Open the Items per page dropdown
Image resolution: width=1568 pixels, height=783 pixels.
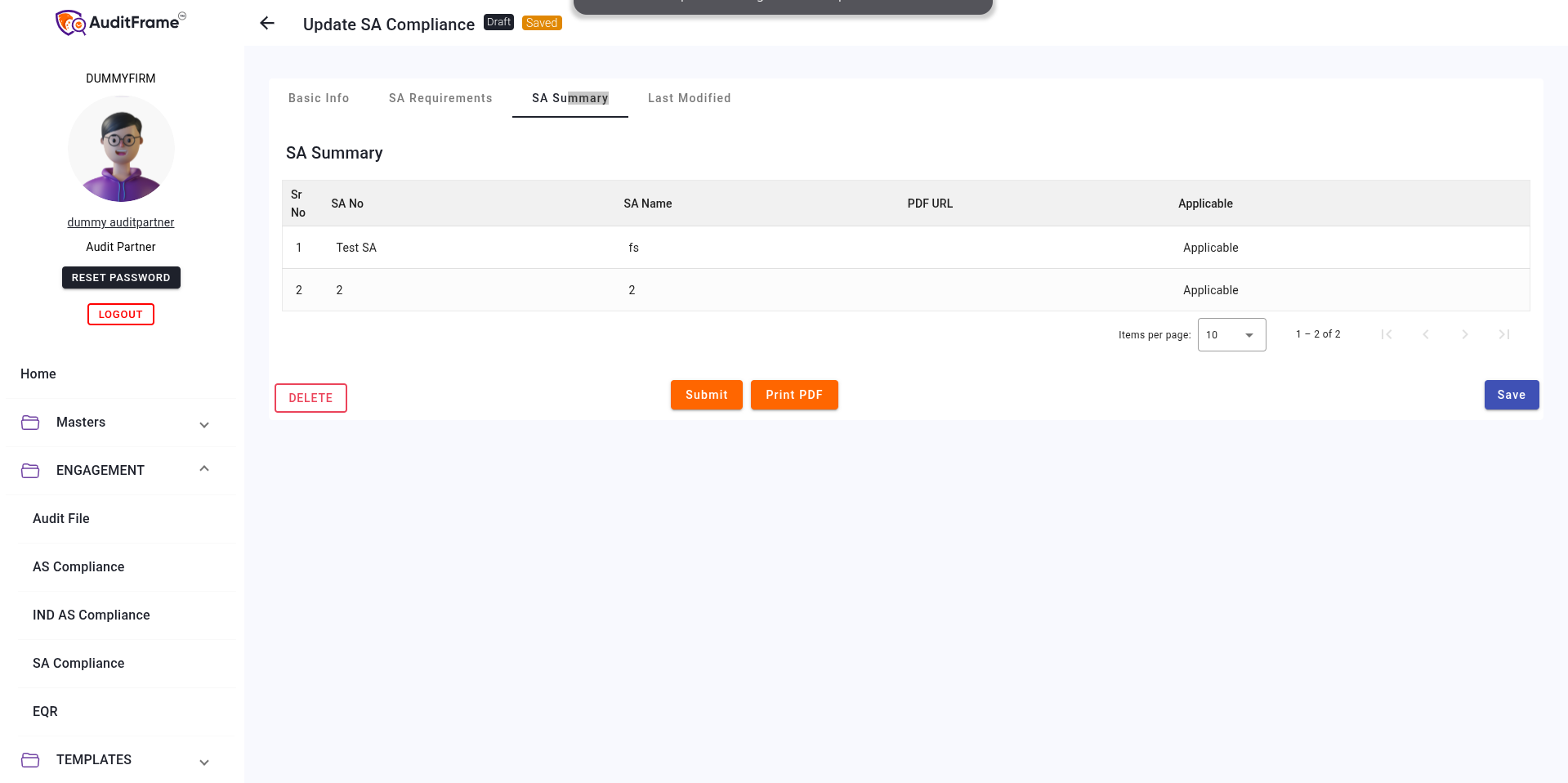[1231, 335]
